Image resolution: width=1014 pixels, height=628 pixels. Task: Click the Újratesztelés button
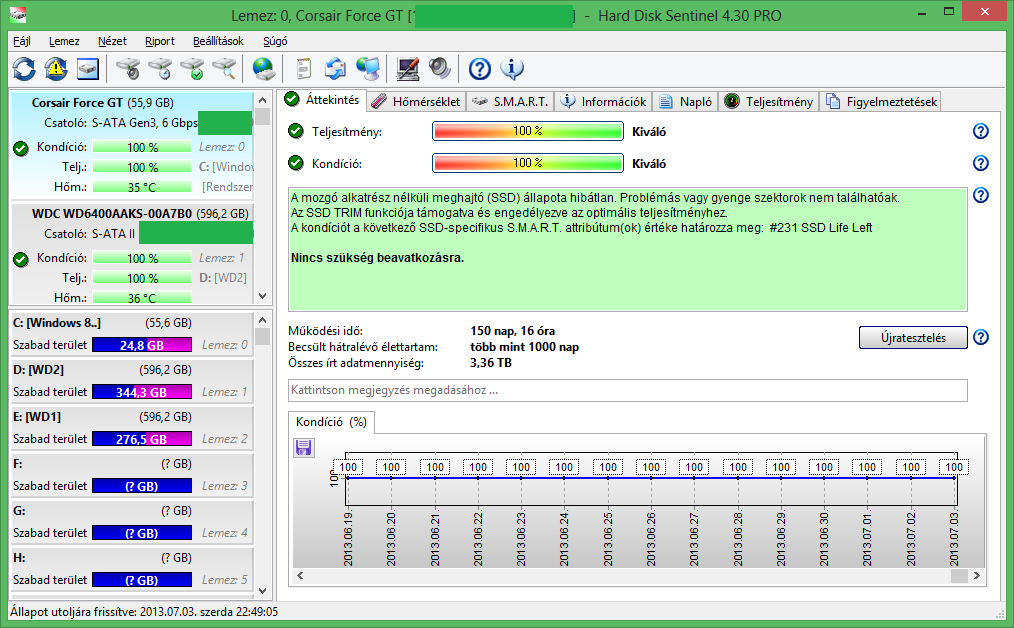click(x=913, y=338)
